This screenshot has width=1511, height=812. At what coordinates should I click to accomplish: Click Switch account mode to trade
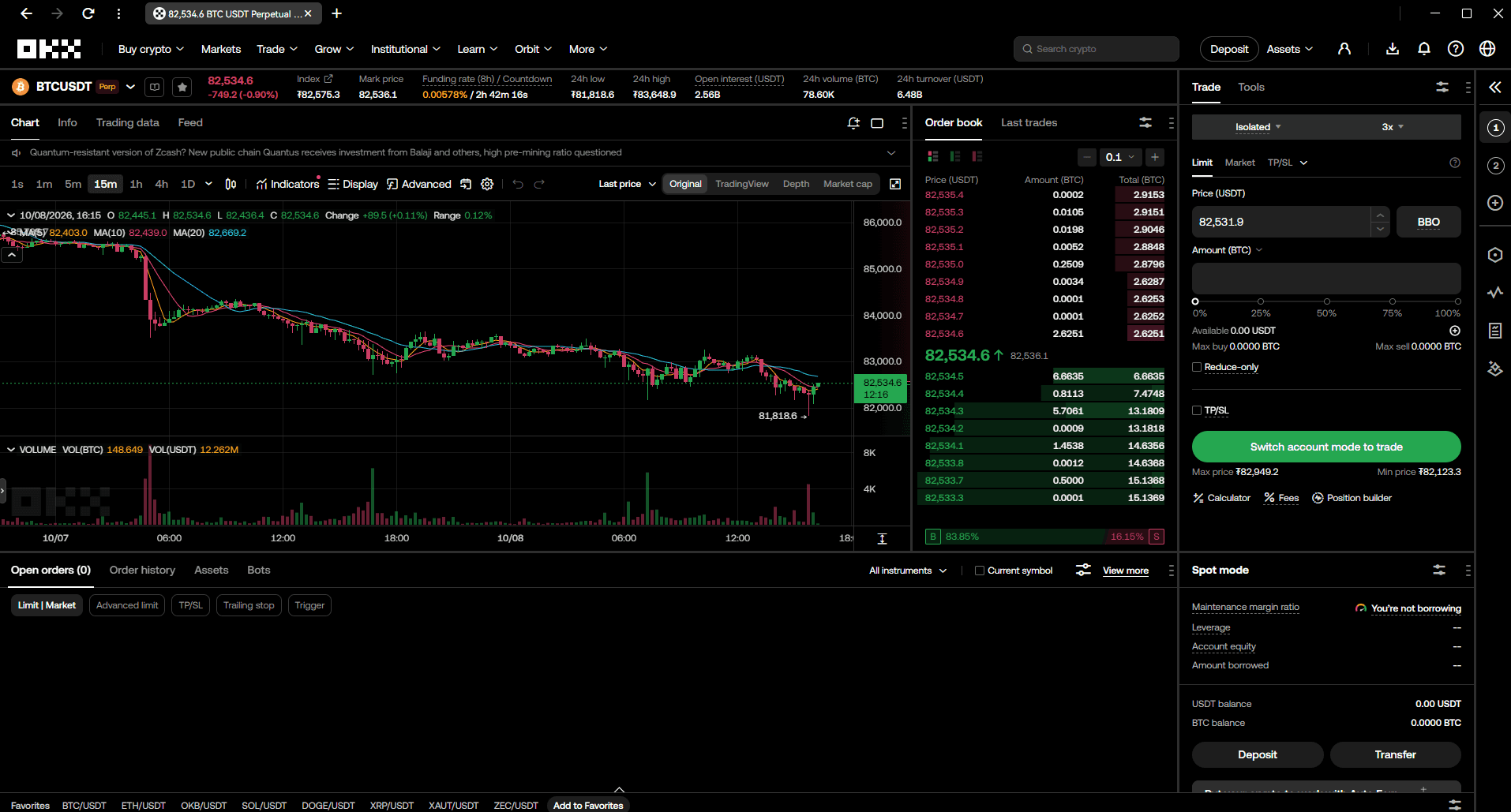tap(1326, 447)
